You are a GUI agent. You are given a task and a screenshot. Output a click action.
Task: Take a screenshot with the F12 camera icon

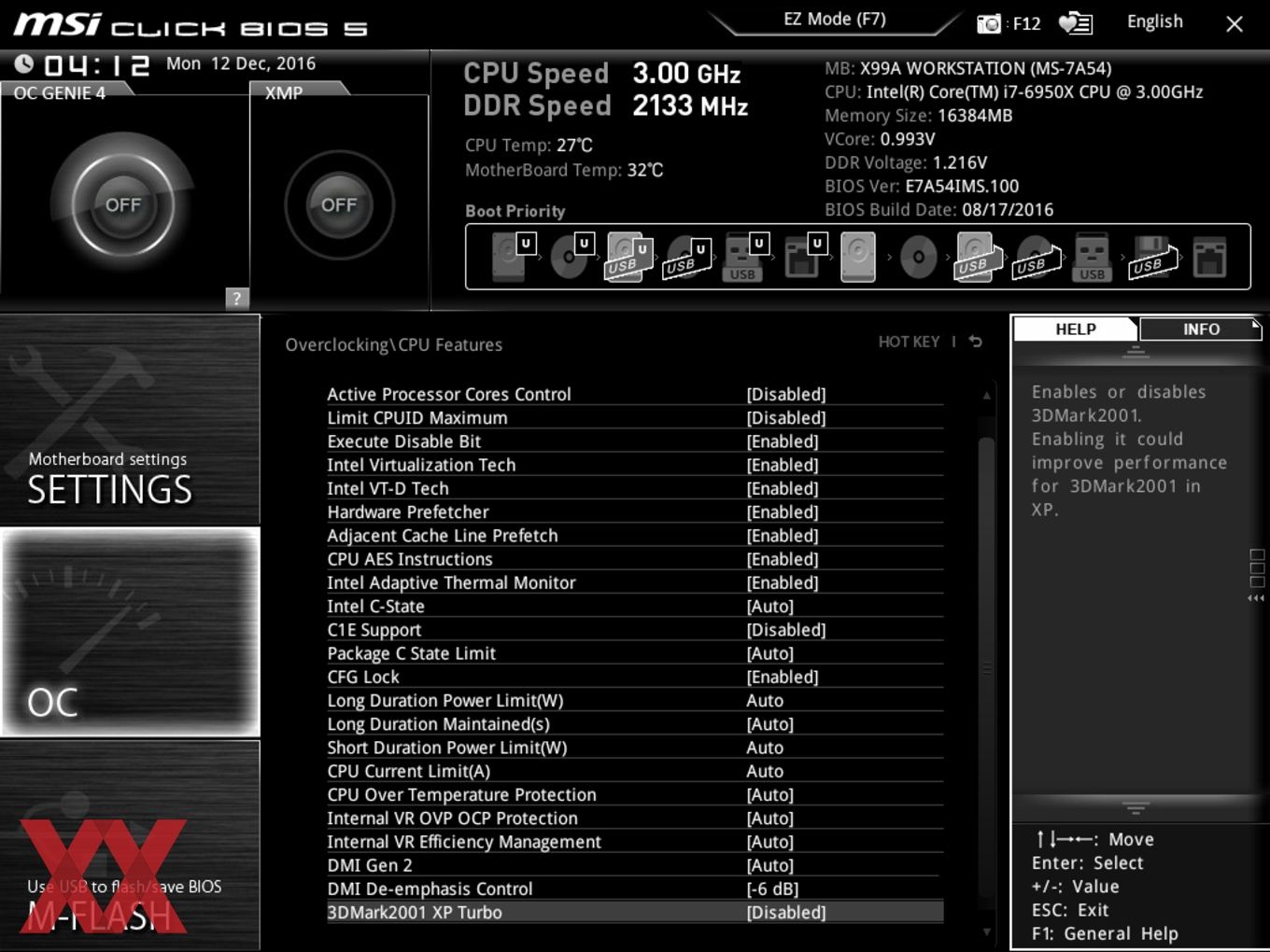click(x=989, y=23)
